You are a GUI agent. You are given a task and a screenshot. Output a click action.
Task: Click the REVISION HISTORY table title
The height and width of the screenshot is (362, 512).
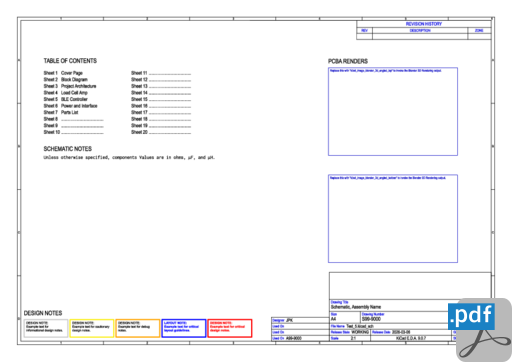click(424, 24)
